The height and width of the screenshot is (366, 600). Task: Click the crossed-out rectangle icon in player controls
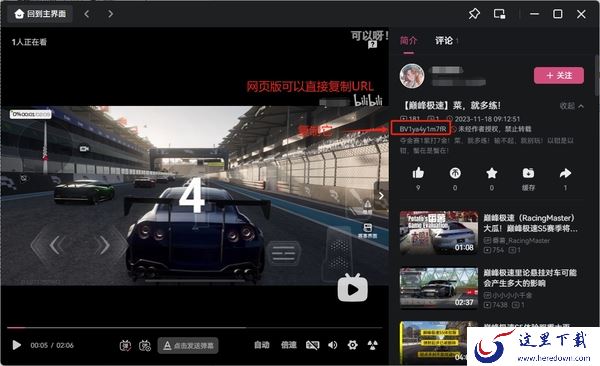click(x=312, y=345)
